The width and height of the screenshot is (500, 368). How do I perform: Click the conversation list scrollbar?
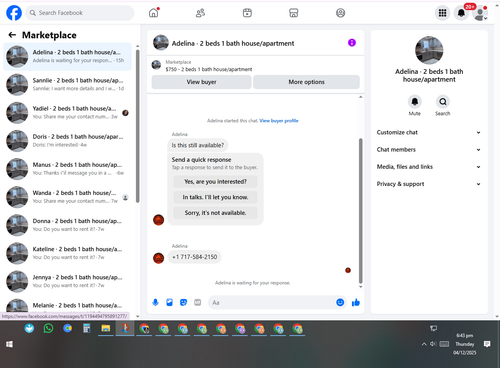138,126
